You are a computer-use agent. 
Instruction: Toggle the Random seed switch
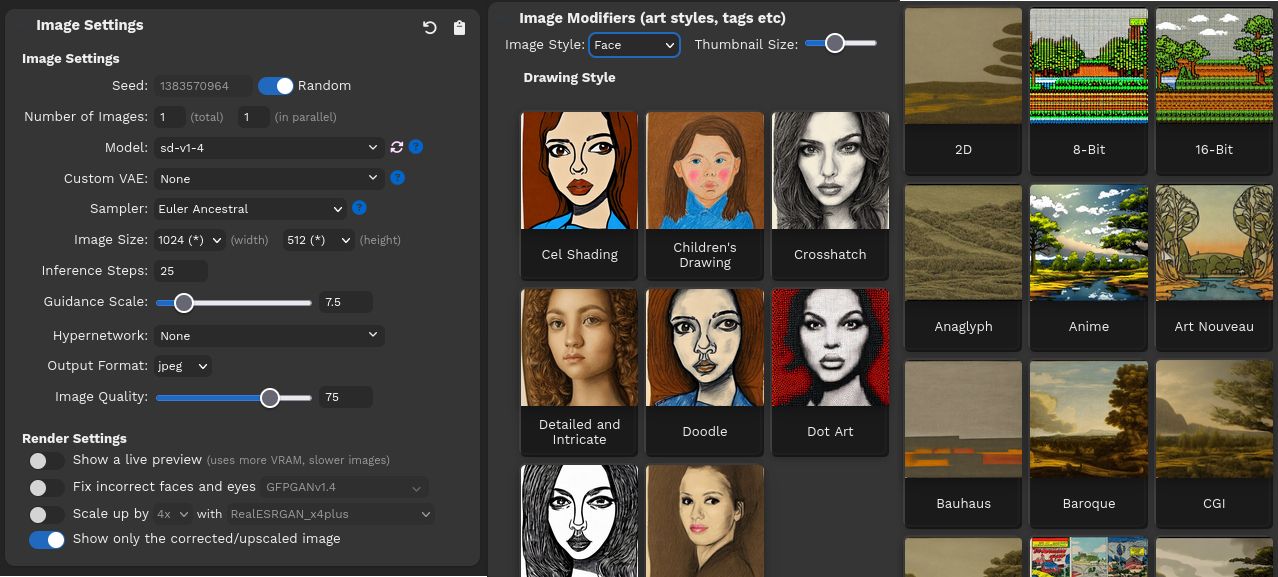[276, 86]
